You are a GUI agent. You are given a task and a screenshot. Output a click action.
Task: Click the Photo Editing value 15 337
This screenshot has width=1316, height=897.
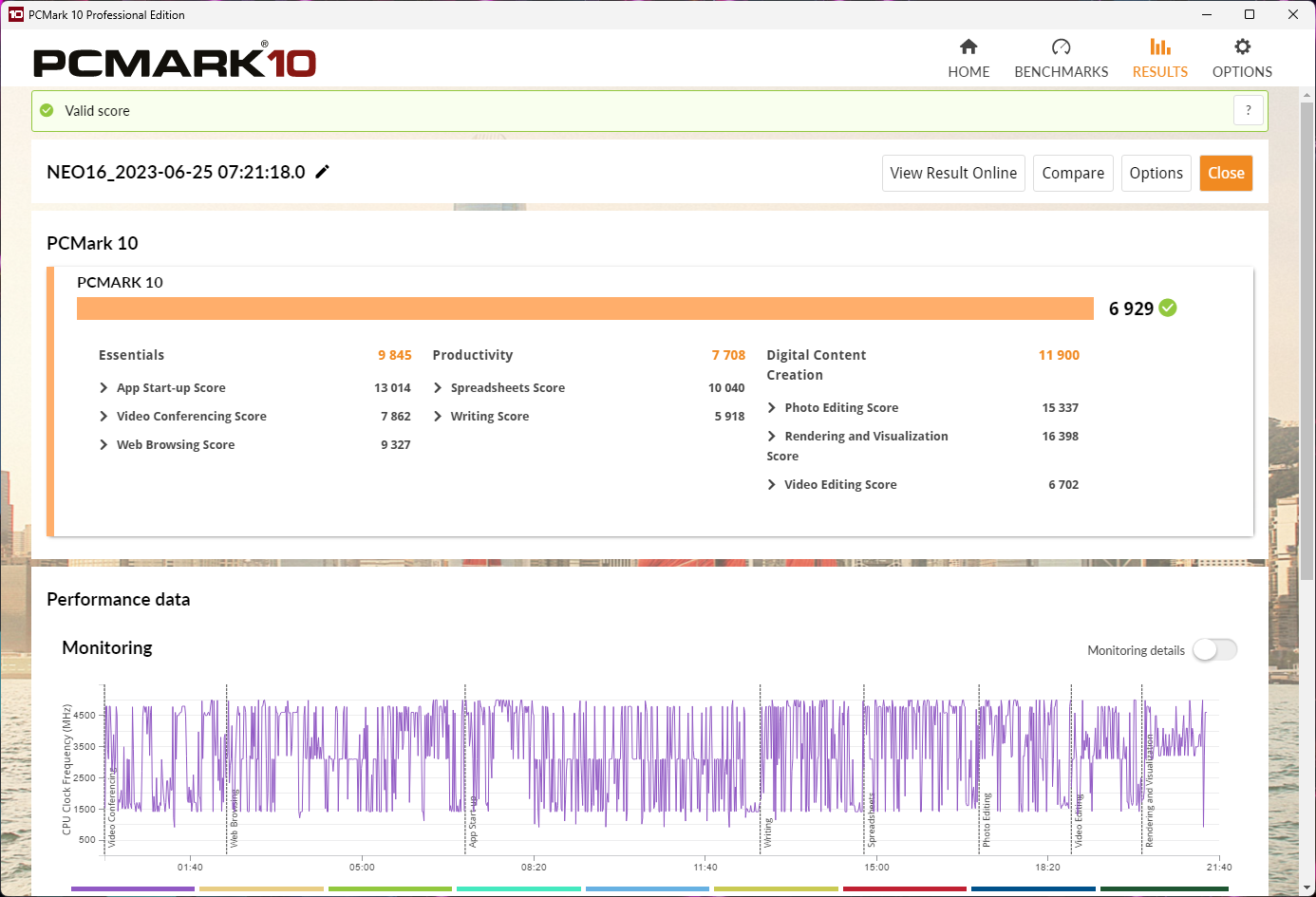pos(1060,407)
